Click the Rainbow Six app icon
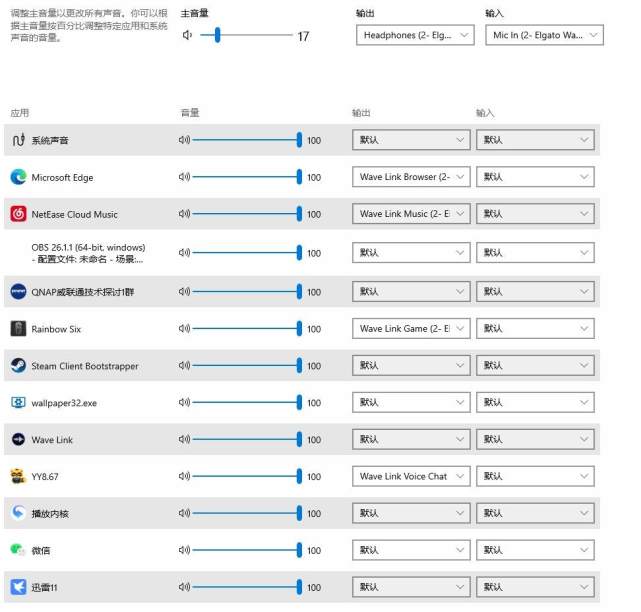Viewport: 641px width, 612px height. [x=18, y=328]
